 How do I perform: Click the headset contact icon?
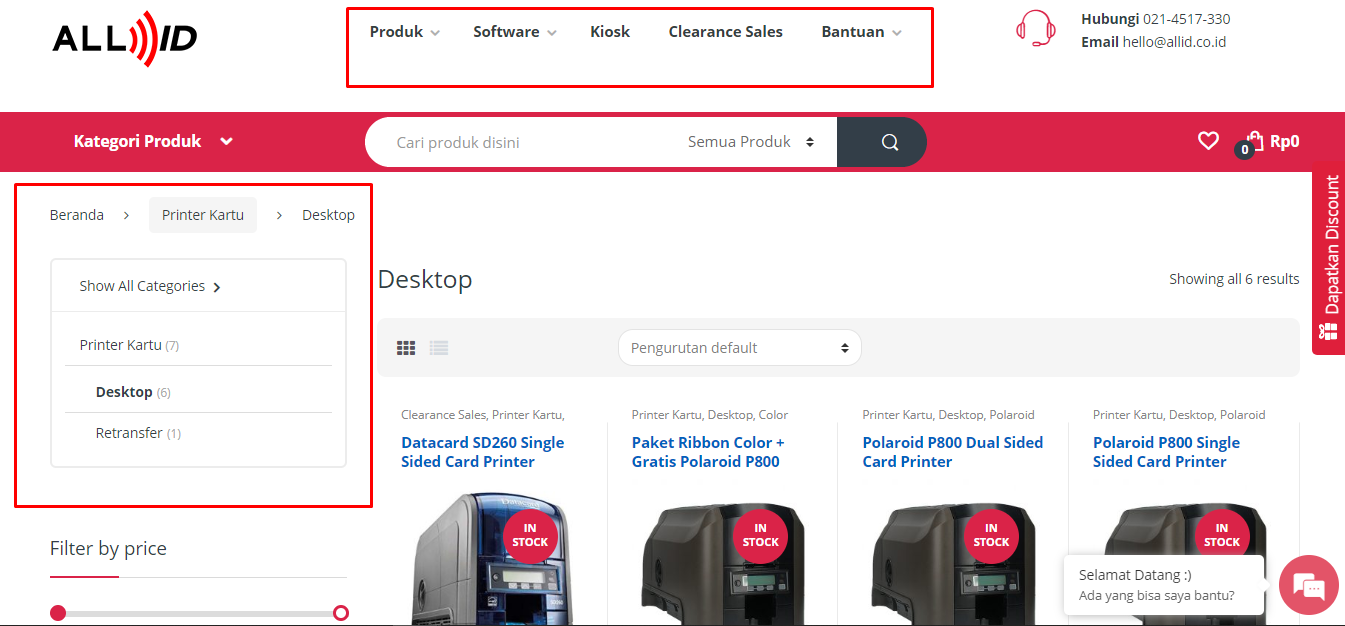1035,29
